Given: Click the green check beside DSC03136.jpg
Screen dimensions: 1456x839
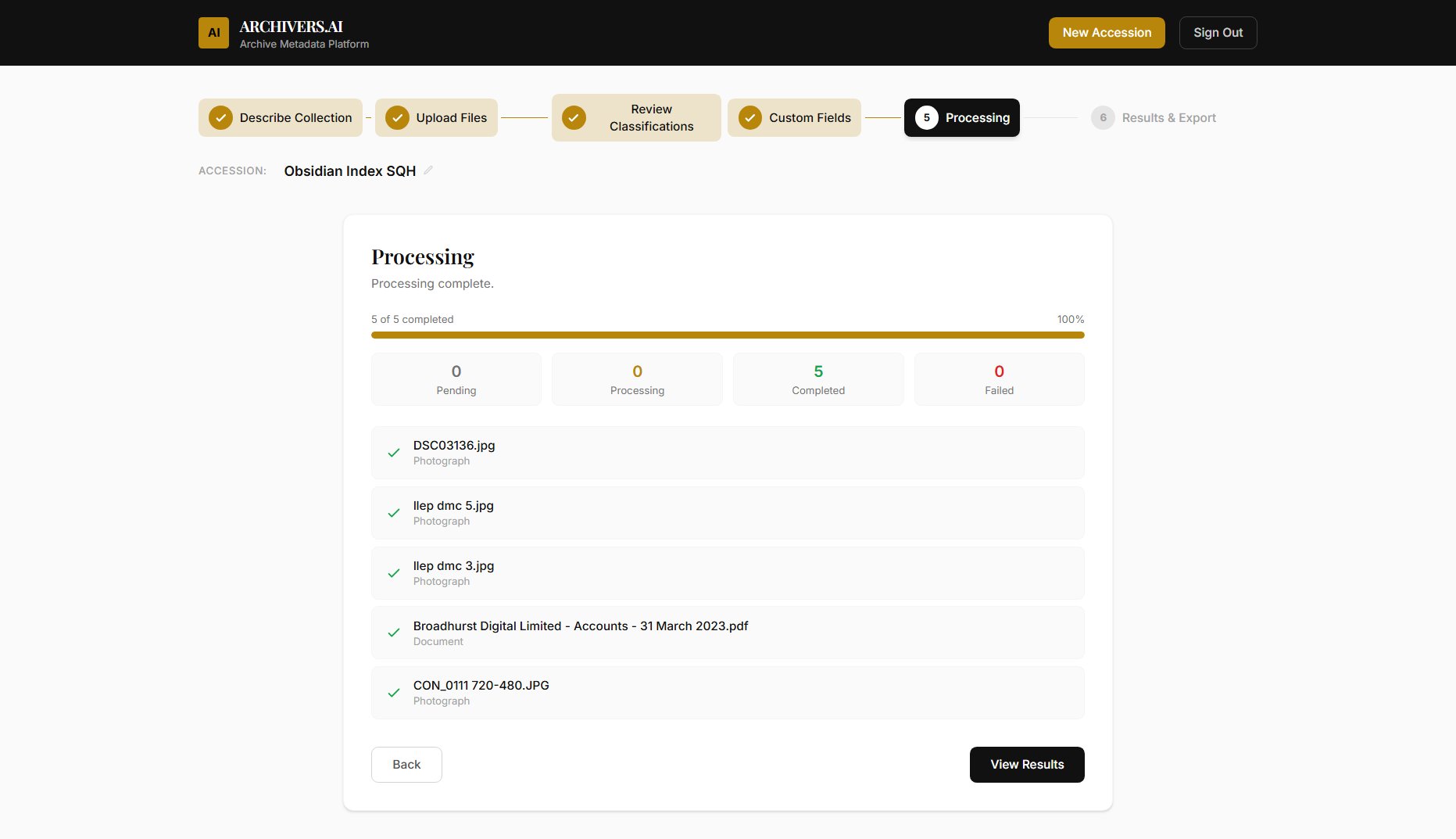Looking at the screenshot, I should coord(393,453).
